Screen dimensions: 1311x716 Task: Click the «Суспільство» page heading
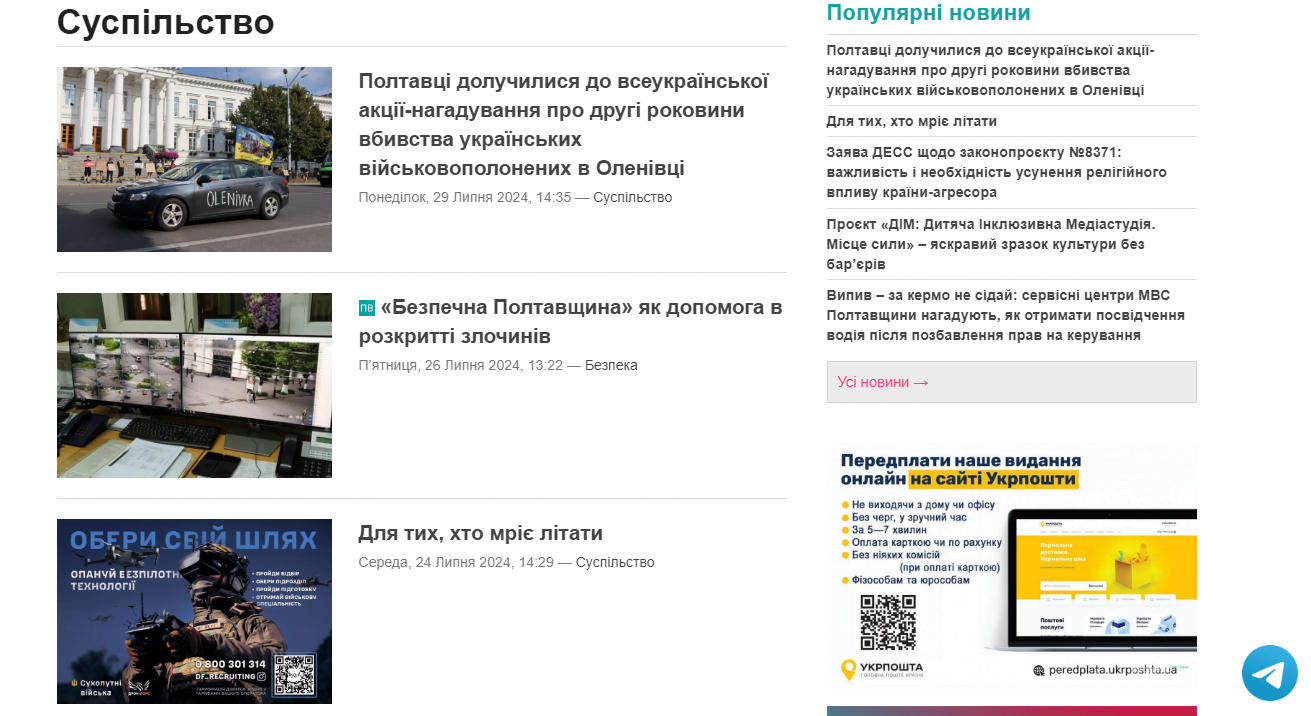166,22
